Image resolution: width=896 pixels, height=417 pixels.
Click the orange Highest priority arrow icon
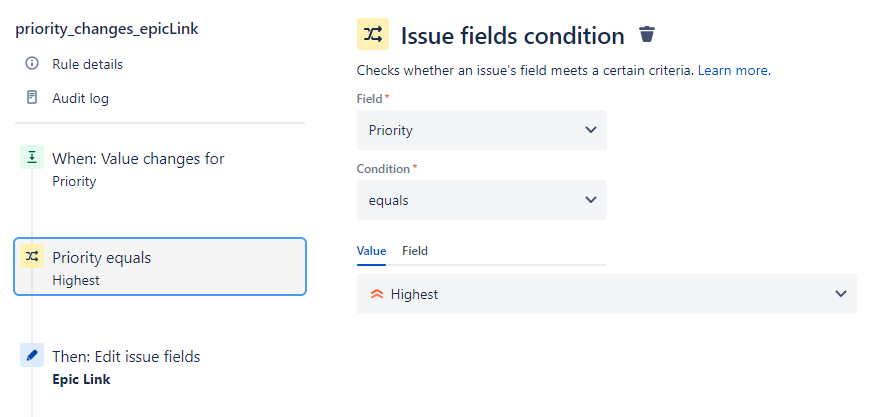[376, 294]
